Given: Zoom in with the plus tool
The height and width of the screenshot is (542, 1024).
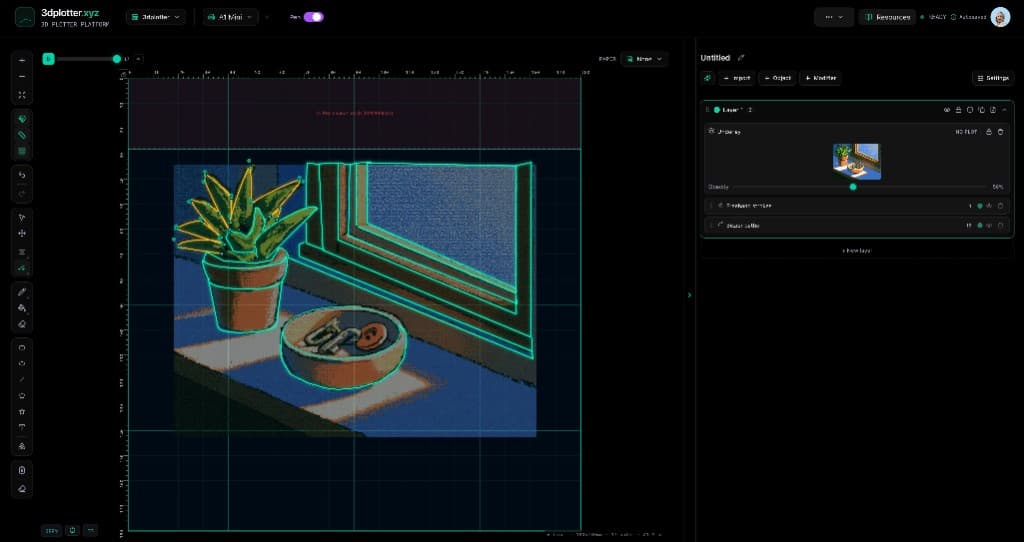Looking at the screenshot, I should (x=22, y=60).
